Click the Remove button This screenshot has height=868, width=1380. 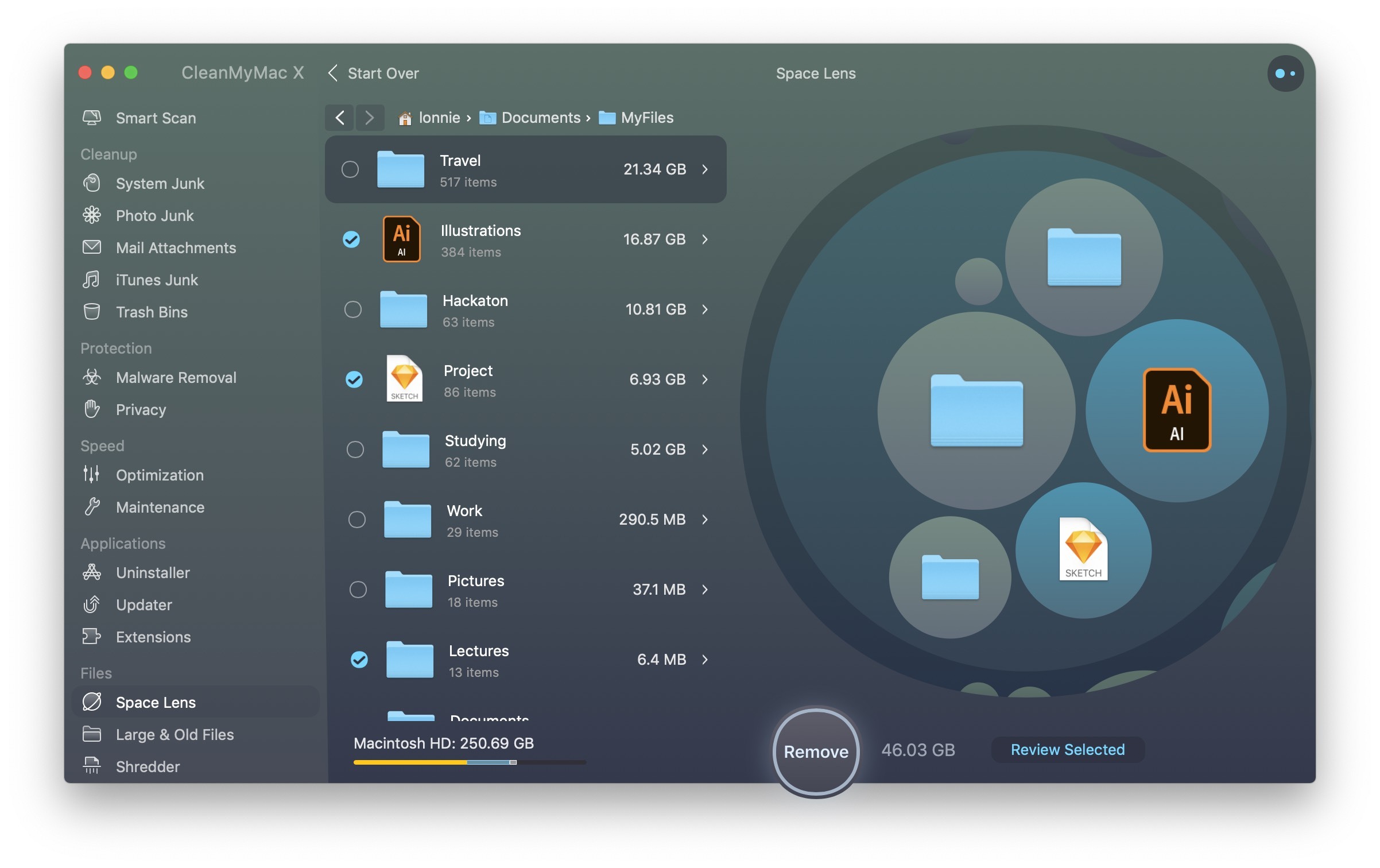[816, 751]
